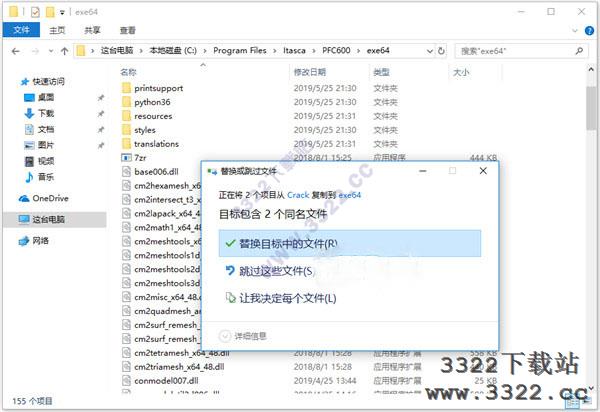Image resolution: width=600 pixels, height=412 pixels.
Task: Click the Properties quick access toolbar icon
Action: [35, 12]
